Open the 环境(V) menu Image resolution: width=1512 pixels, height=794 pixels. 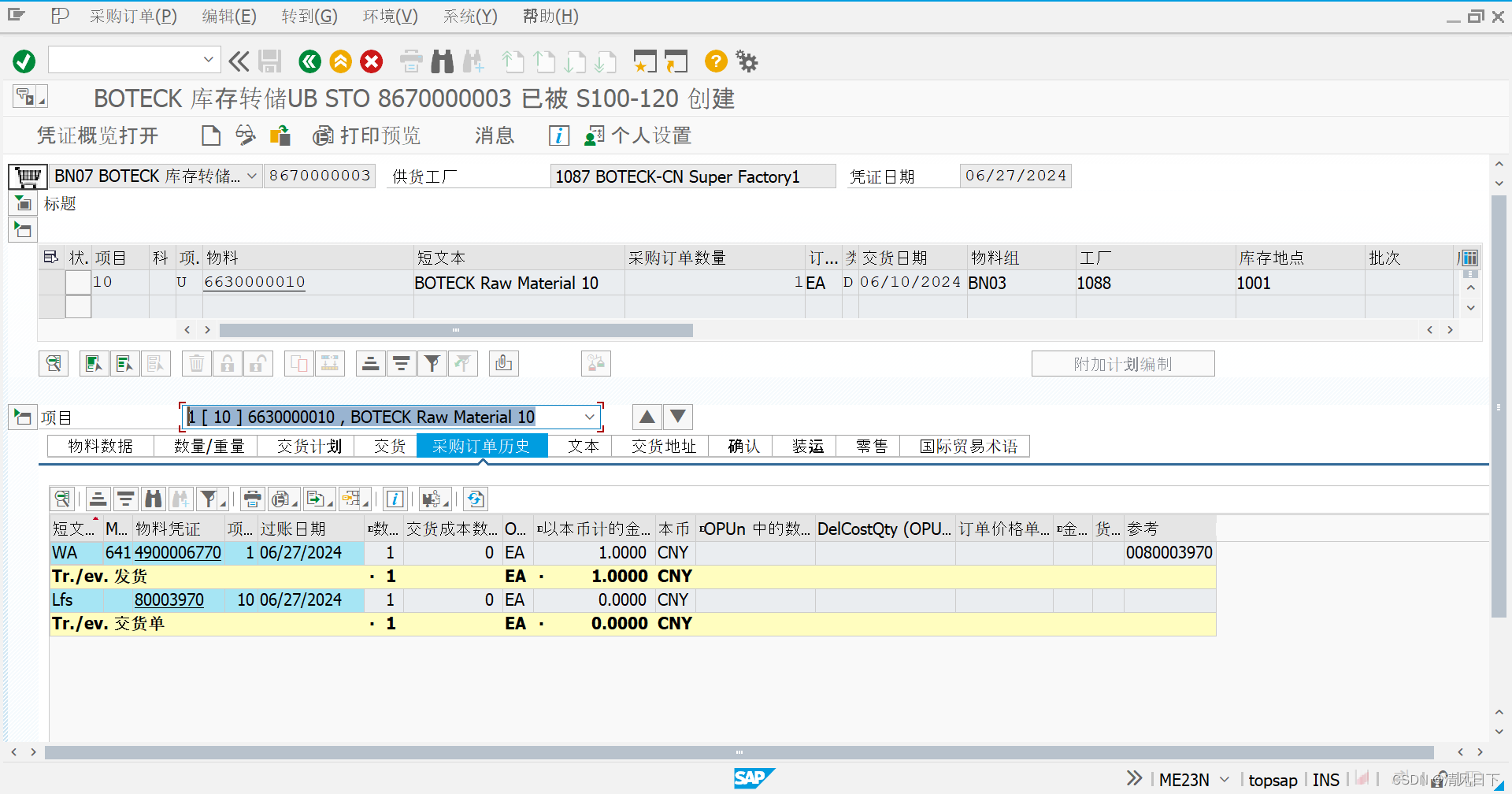(x=391, y=16)
